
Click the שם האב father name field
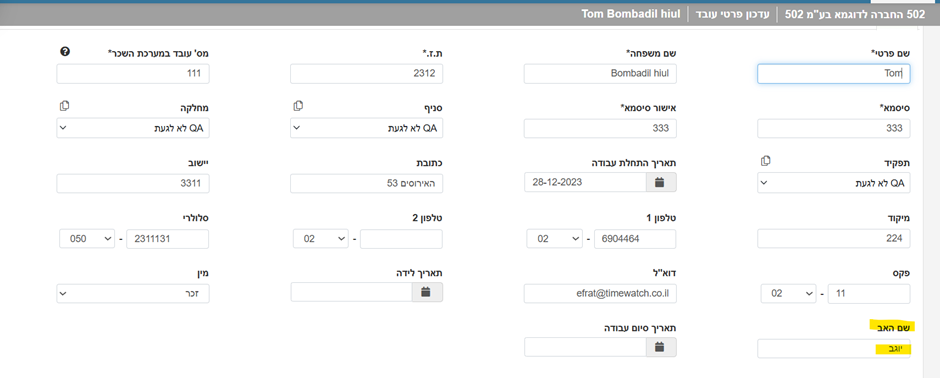point(834,349)
